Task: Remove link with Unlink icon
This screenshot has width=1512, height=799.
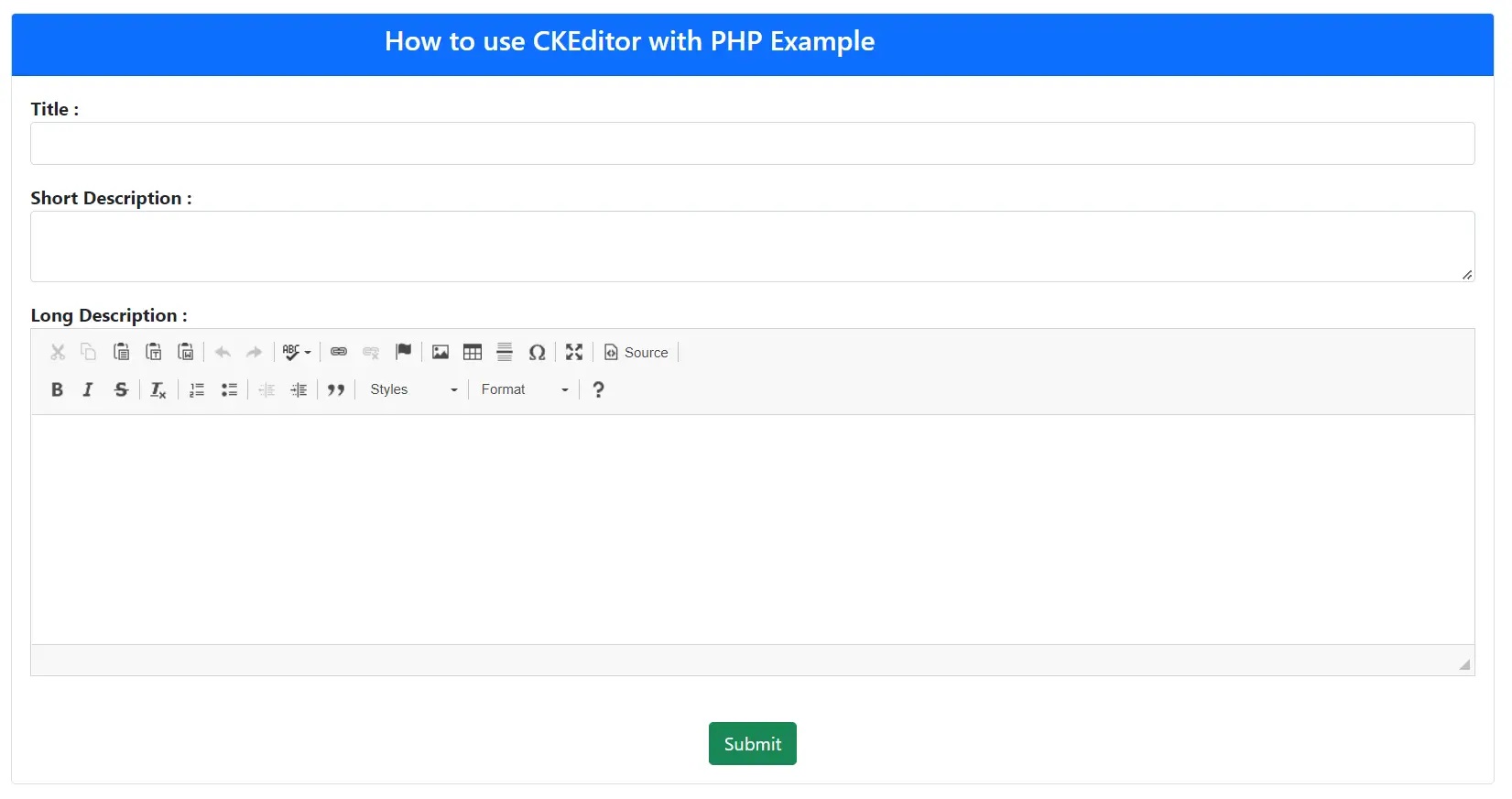Action: [371, 352]
